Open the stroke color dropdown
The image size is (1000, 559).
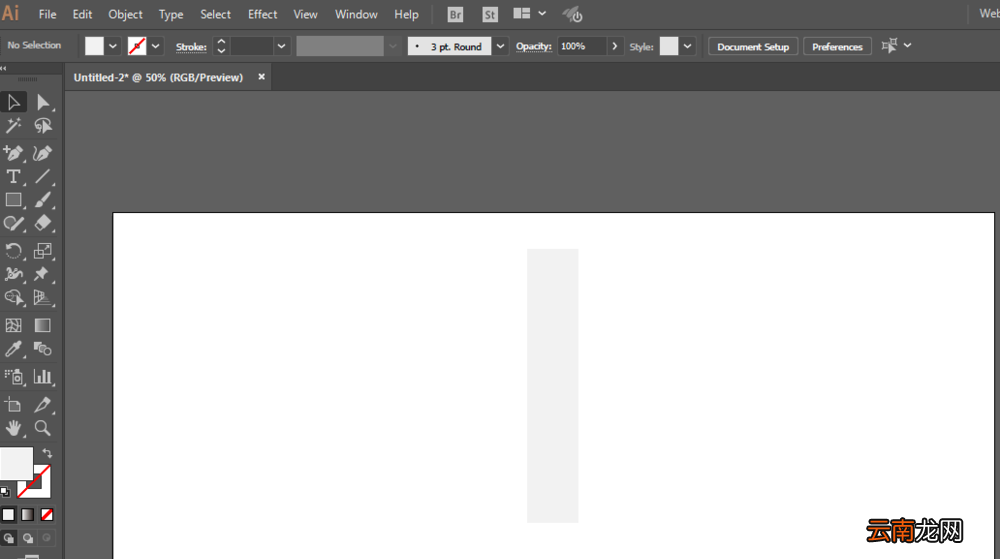pyautogui.click(x=156, y=46)
